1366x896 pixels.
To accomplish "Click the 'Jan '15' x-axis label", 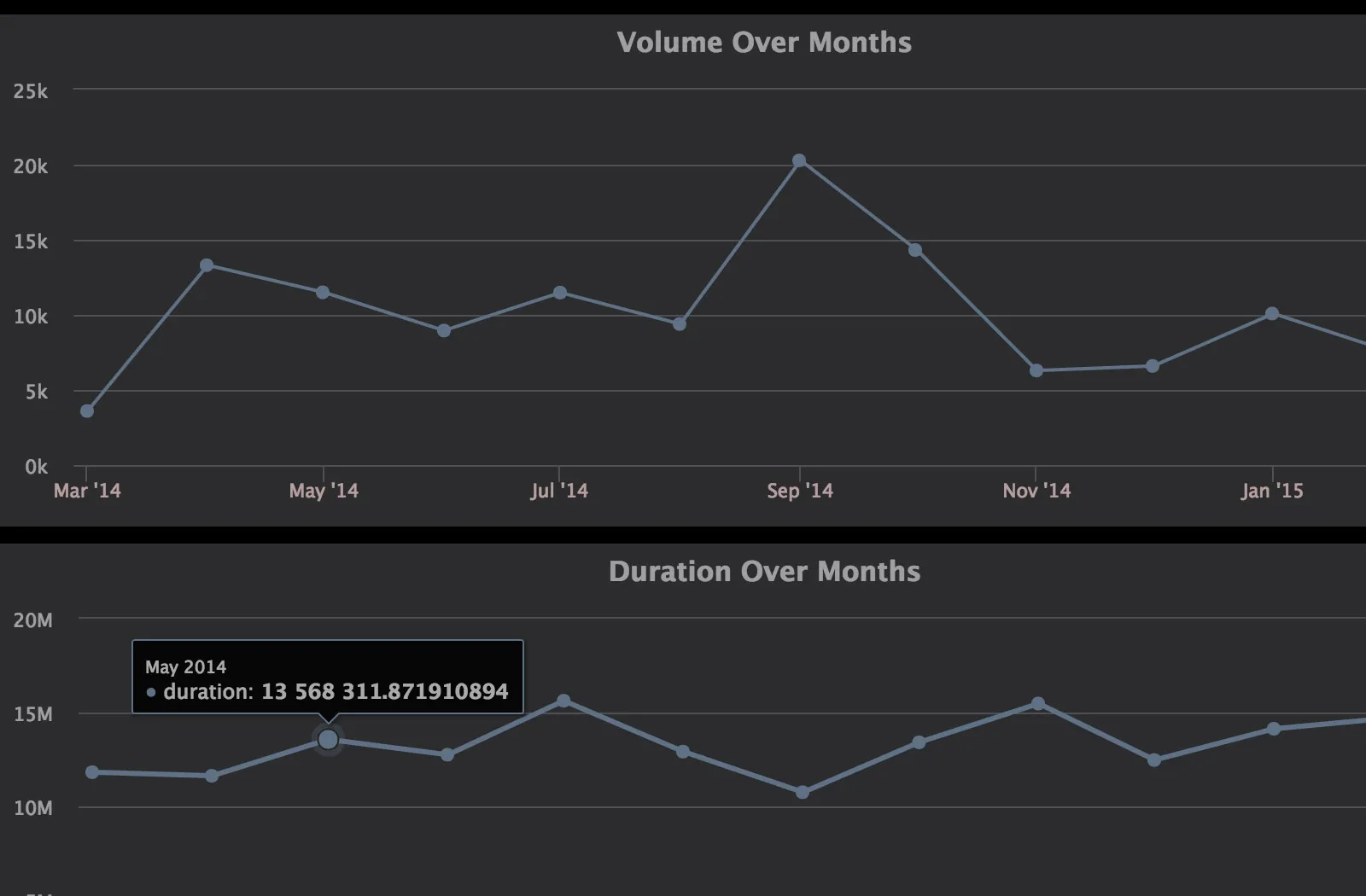I will pyautogui.click(x=1272, y=491).
